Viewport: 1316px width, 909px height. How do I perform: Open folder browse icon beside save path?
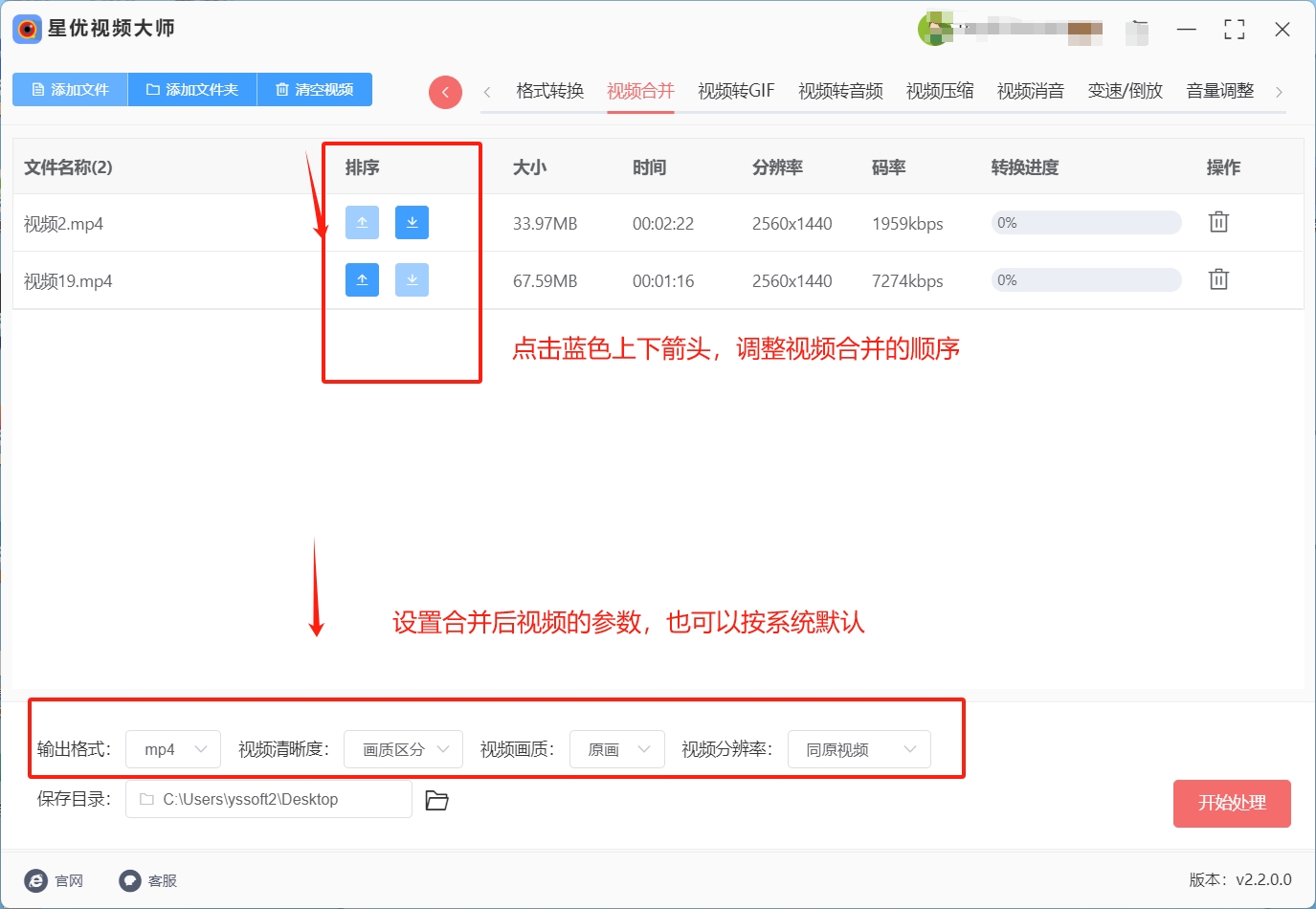(436, 800)
